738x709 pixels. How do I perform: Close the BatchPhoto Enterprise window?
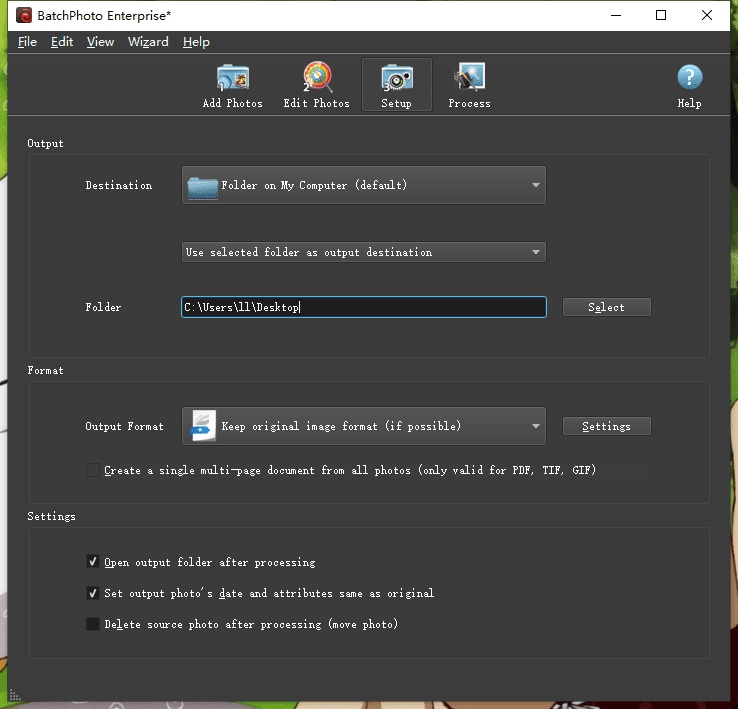(x=706, y=16)
